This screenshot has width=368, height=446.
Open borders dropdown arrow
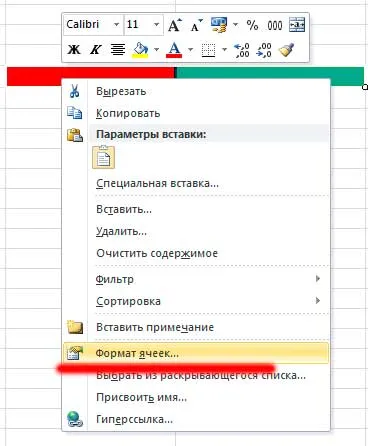pyautogui.click(x=224, y=50)
